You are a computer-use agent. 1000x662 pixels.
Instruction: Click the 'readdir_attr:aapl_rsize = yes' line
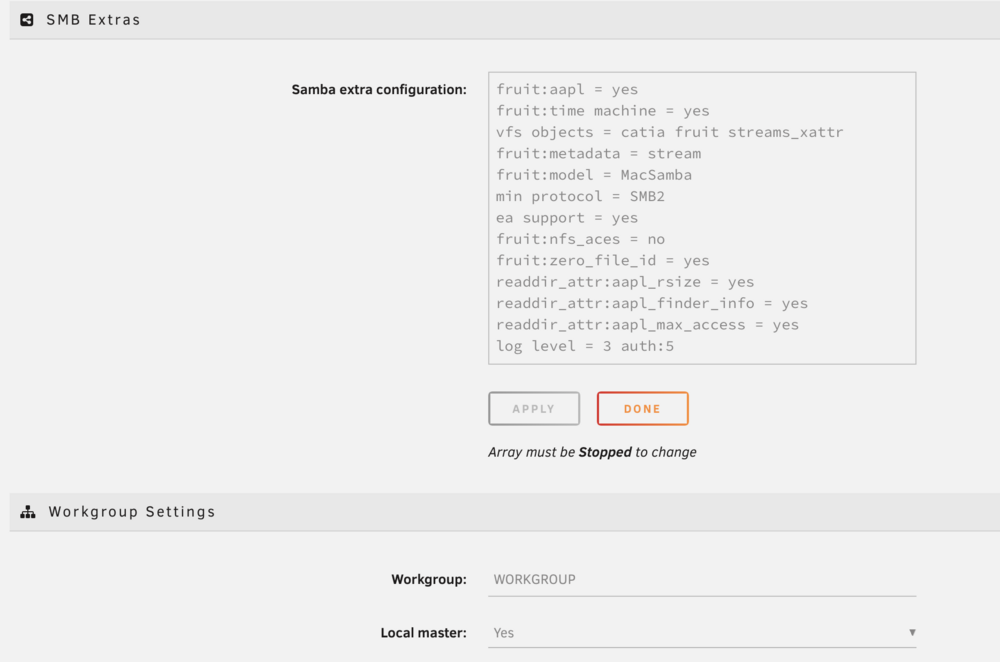click(x=625, y=282)
